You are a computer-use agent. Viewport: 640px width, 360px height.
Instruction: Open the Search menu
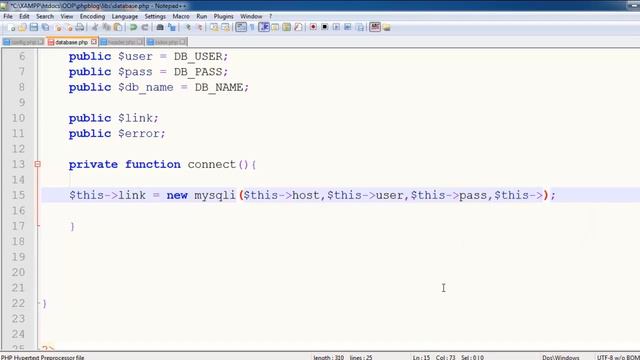[45, 16]
